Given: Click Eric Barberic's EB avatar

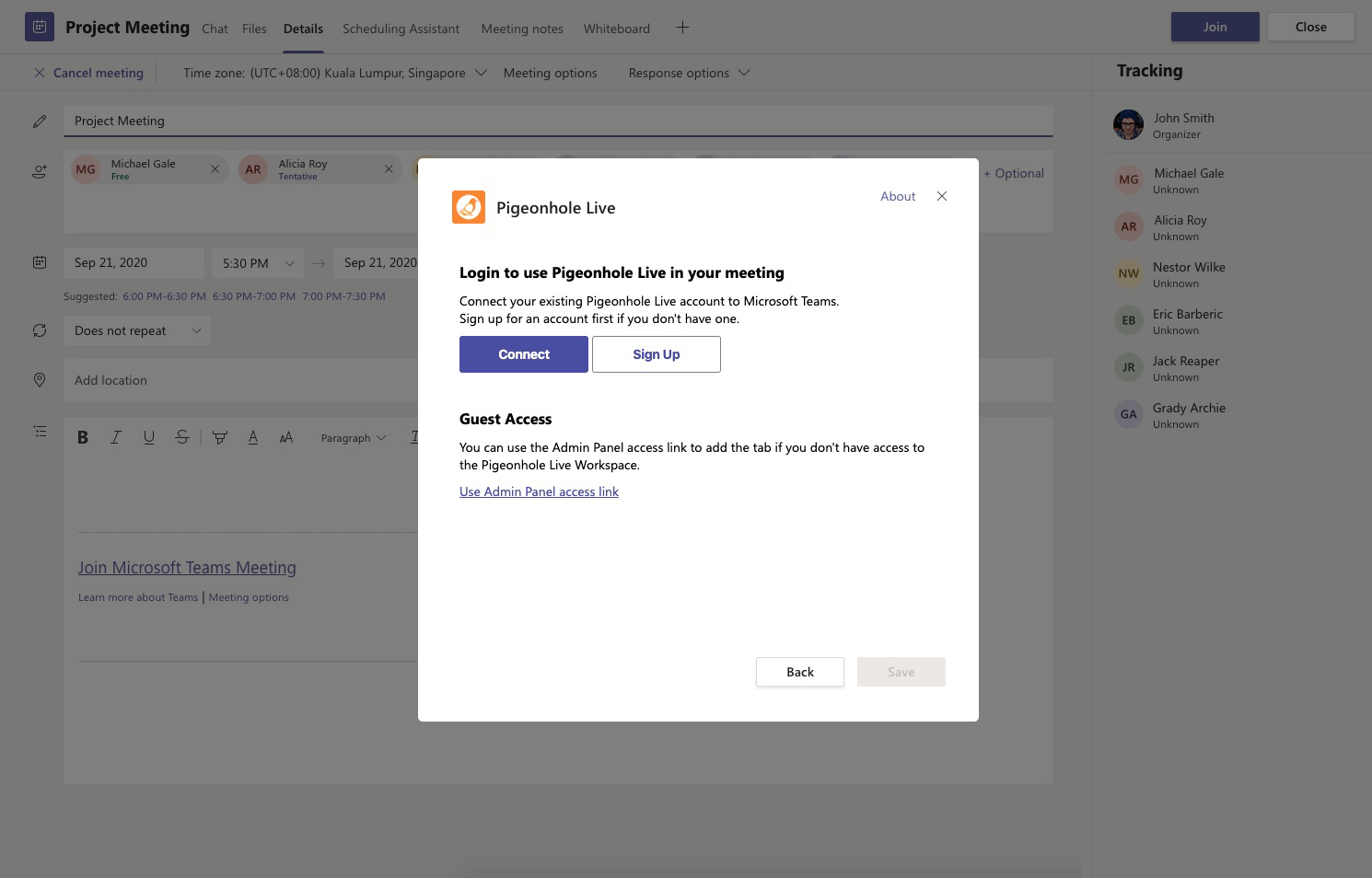Looking at the screenshot, I should pos(1129,320).
